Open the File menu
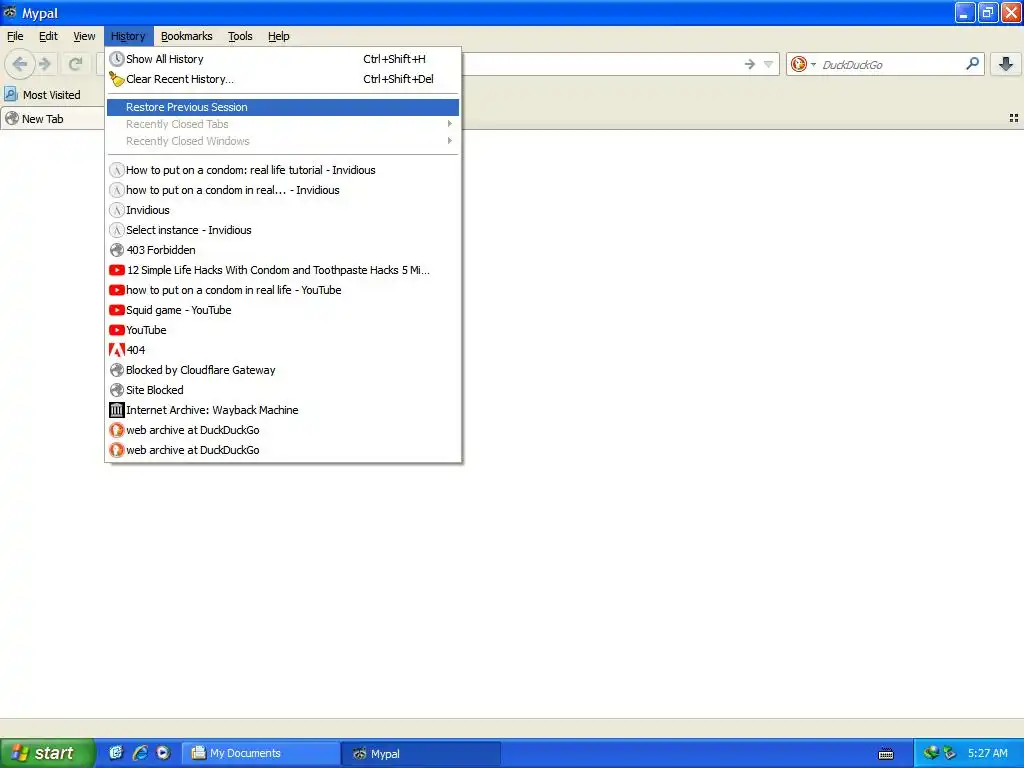 (x=15, y=36)
